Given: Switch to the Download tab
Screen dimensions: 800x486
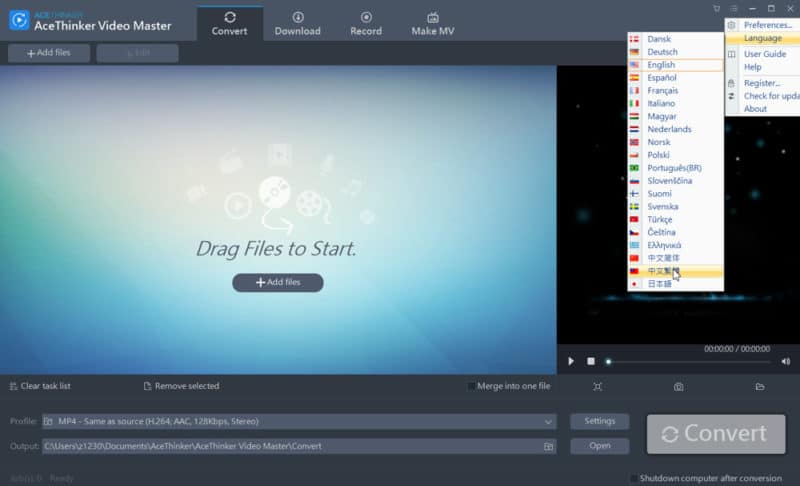Looking at the screenshot, I should (x=297, y=23).
